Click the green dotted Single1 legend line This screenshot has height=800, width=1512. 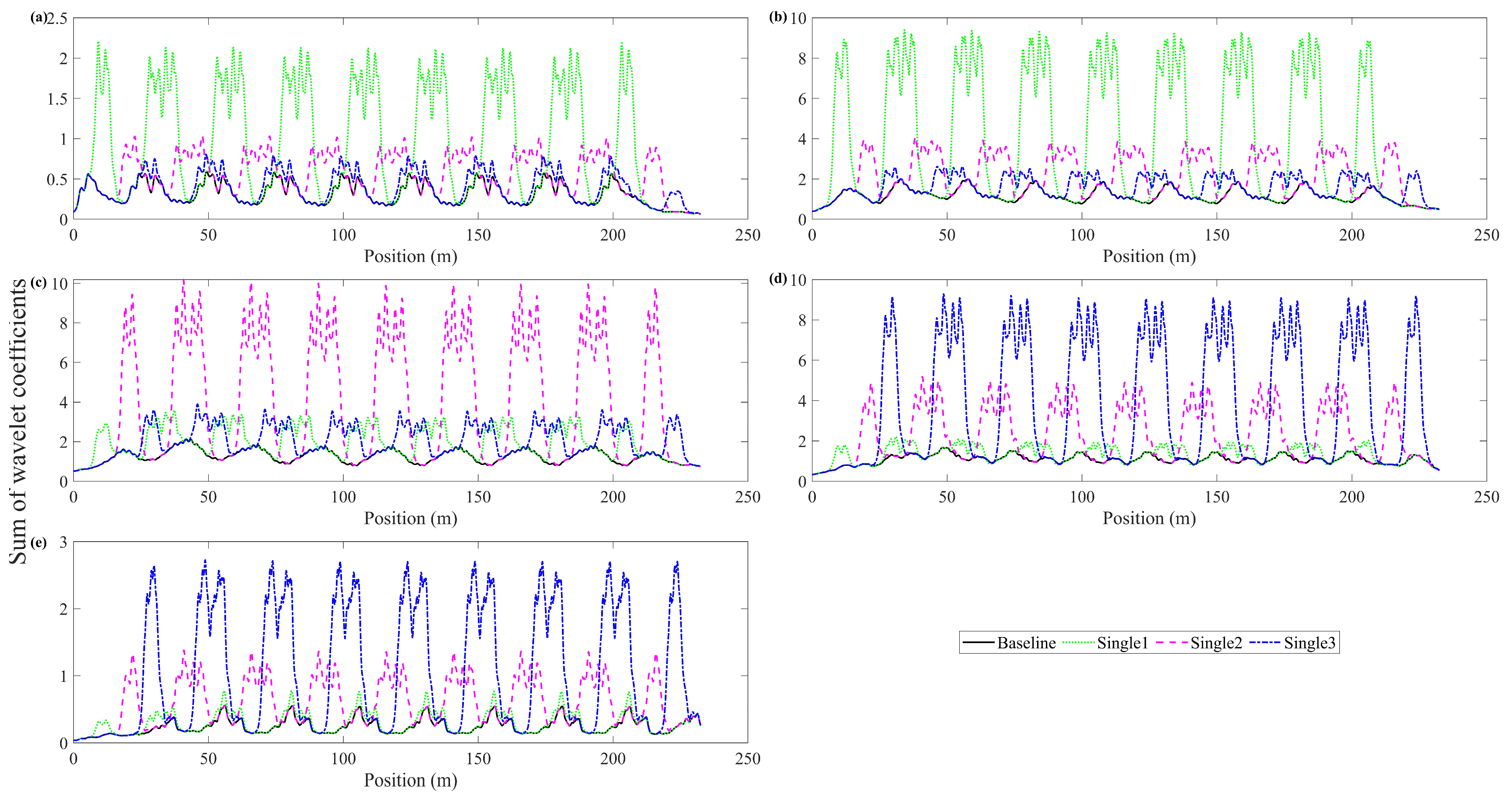pos(1079,643)
